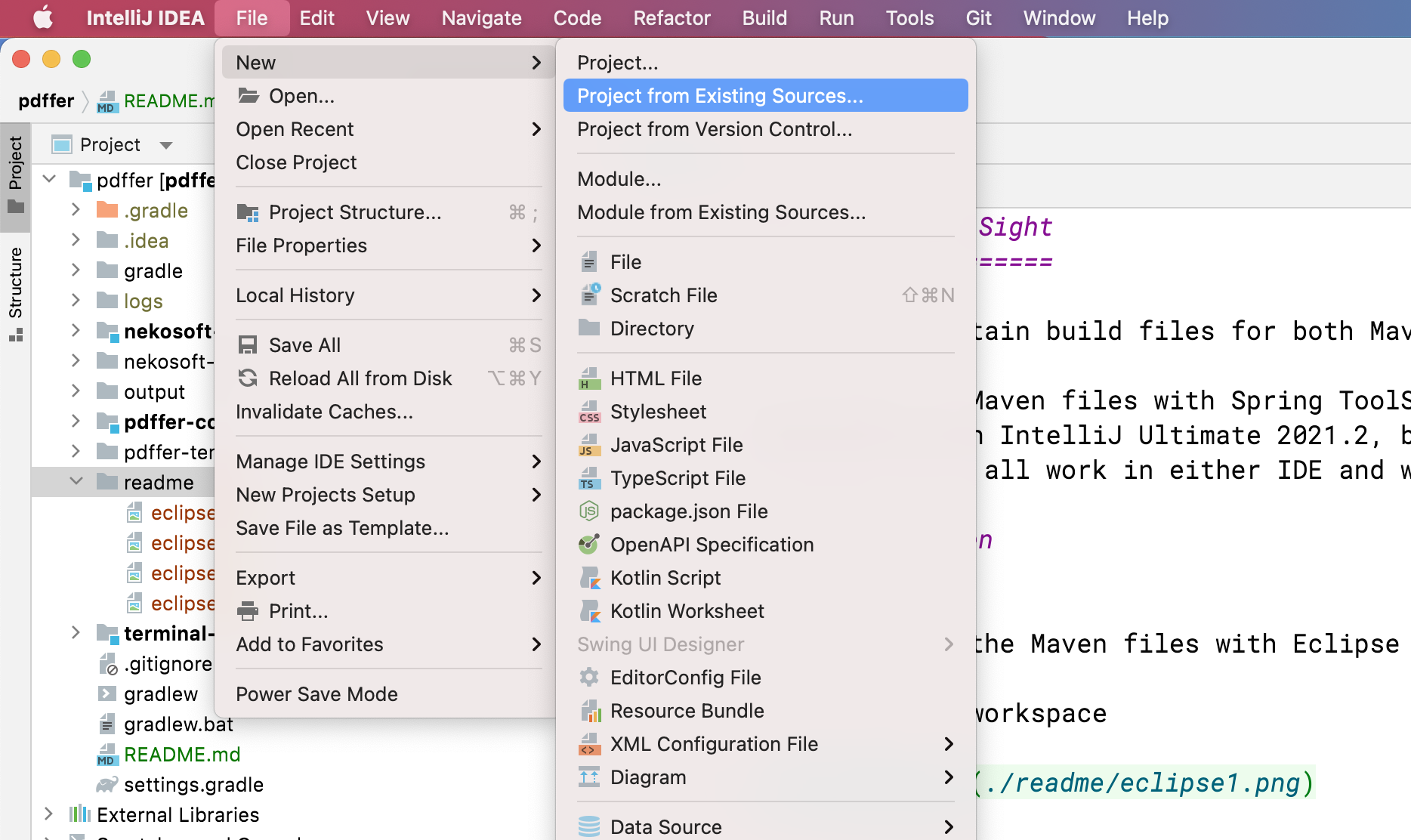Create a new Stylesheet

(658, 411)
